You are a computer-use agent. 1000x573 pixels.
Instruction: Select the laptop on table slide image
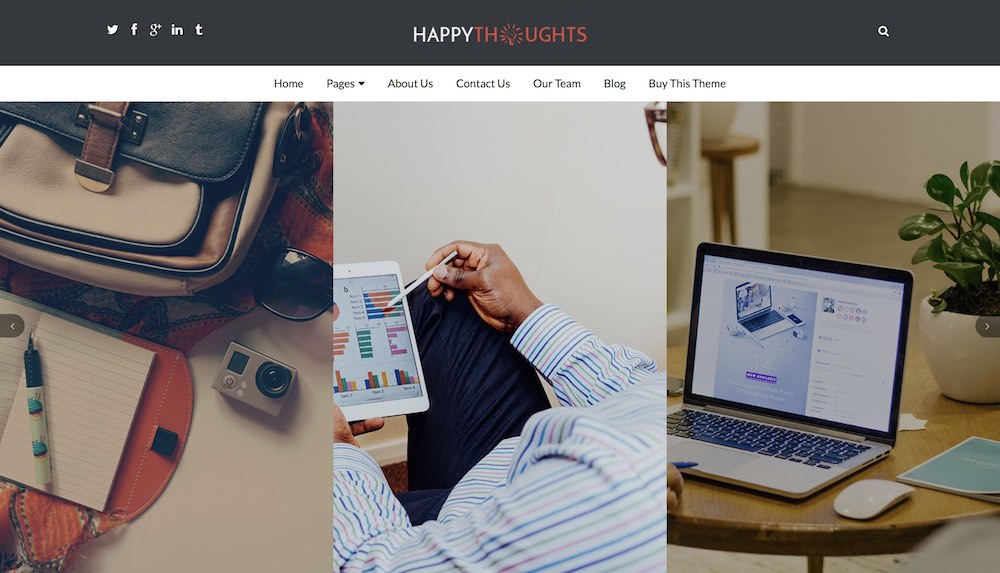point(834,337)
